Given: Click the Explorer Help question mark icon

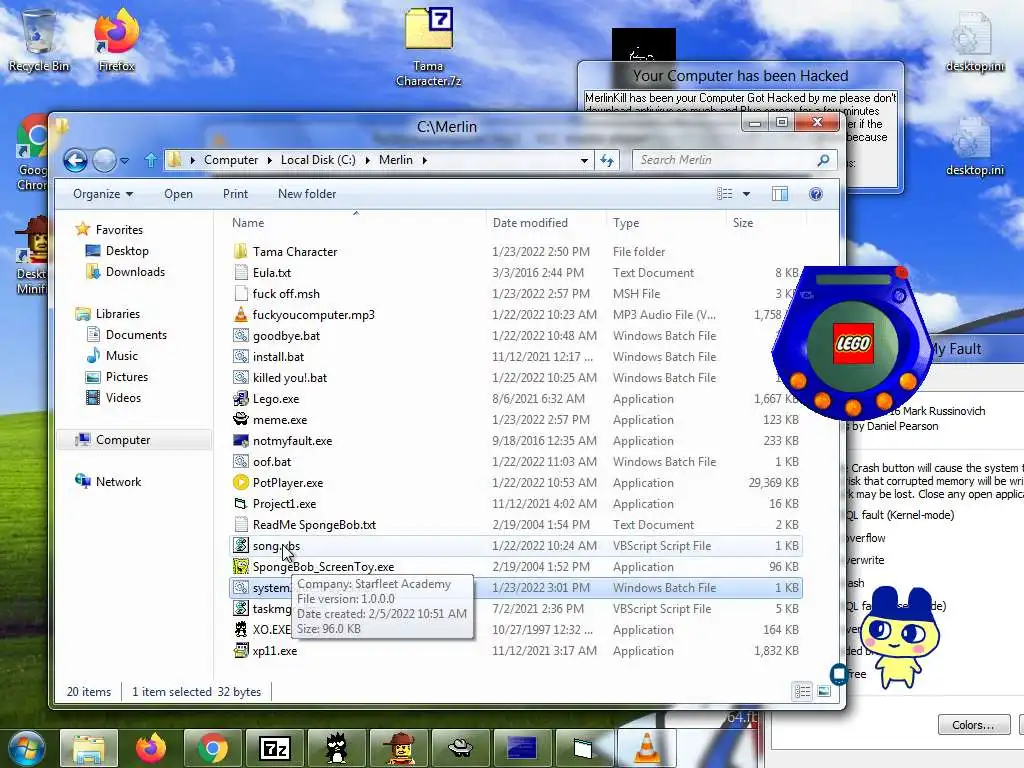Looking at the screenshot, I should point(816,194).
